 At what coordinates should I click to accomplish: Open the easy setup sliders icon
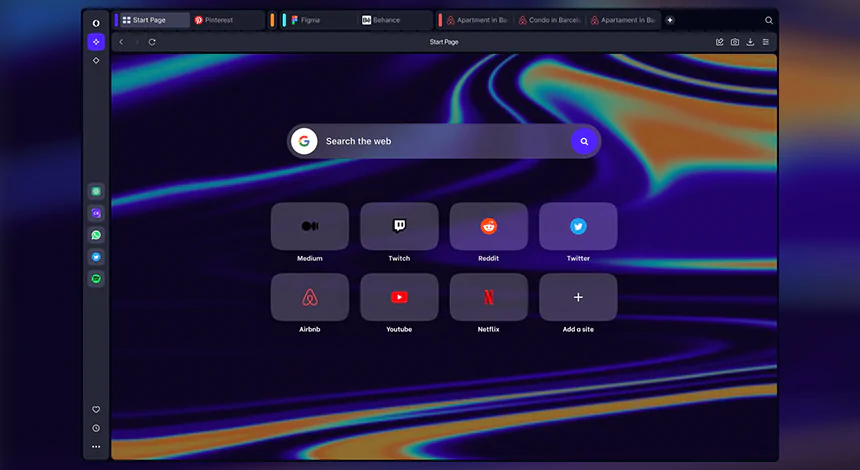point(766,42)
